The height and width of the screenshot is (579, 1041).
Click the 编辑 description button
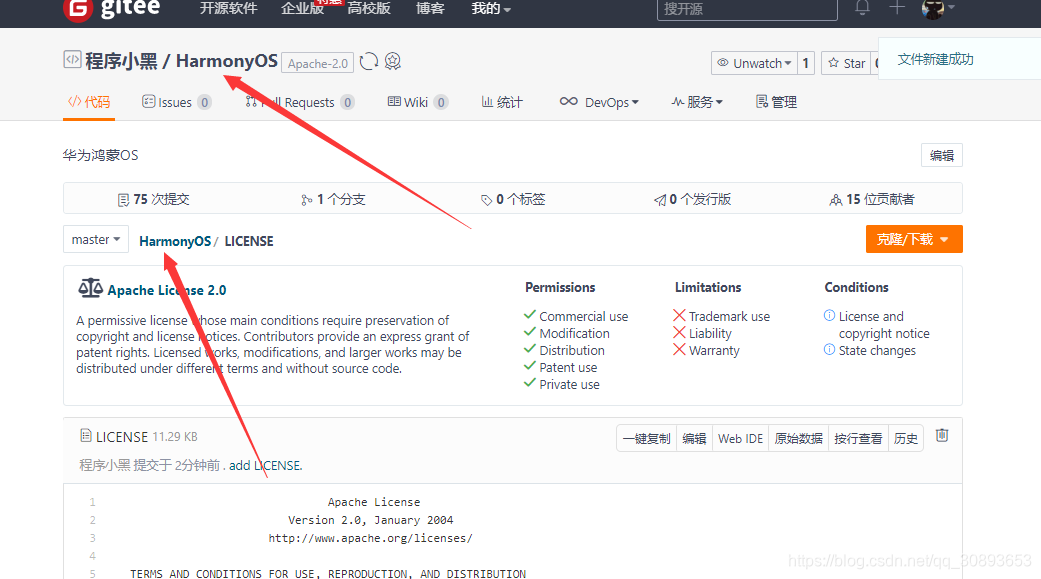pyautogui.click(x=941, y=155)
